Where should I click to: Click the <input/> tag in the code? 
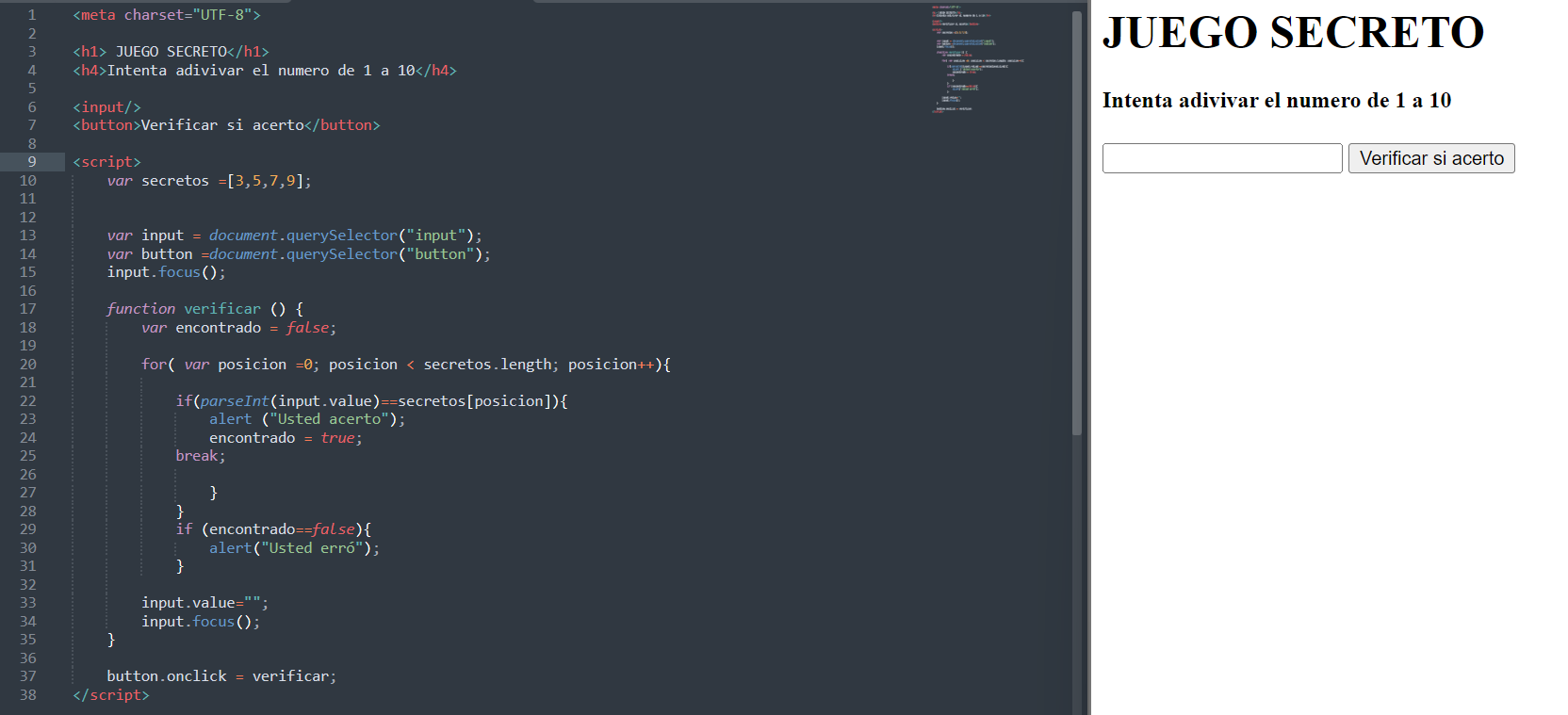click(106, 107)
